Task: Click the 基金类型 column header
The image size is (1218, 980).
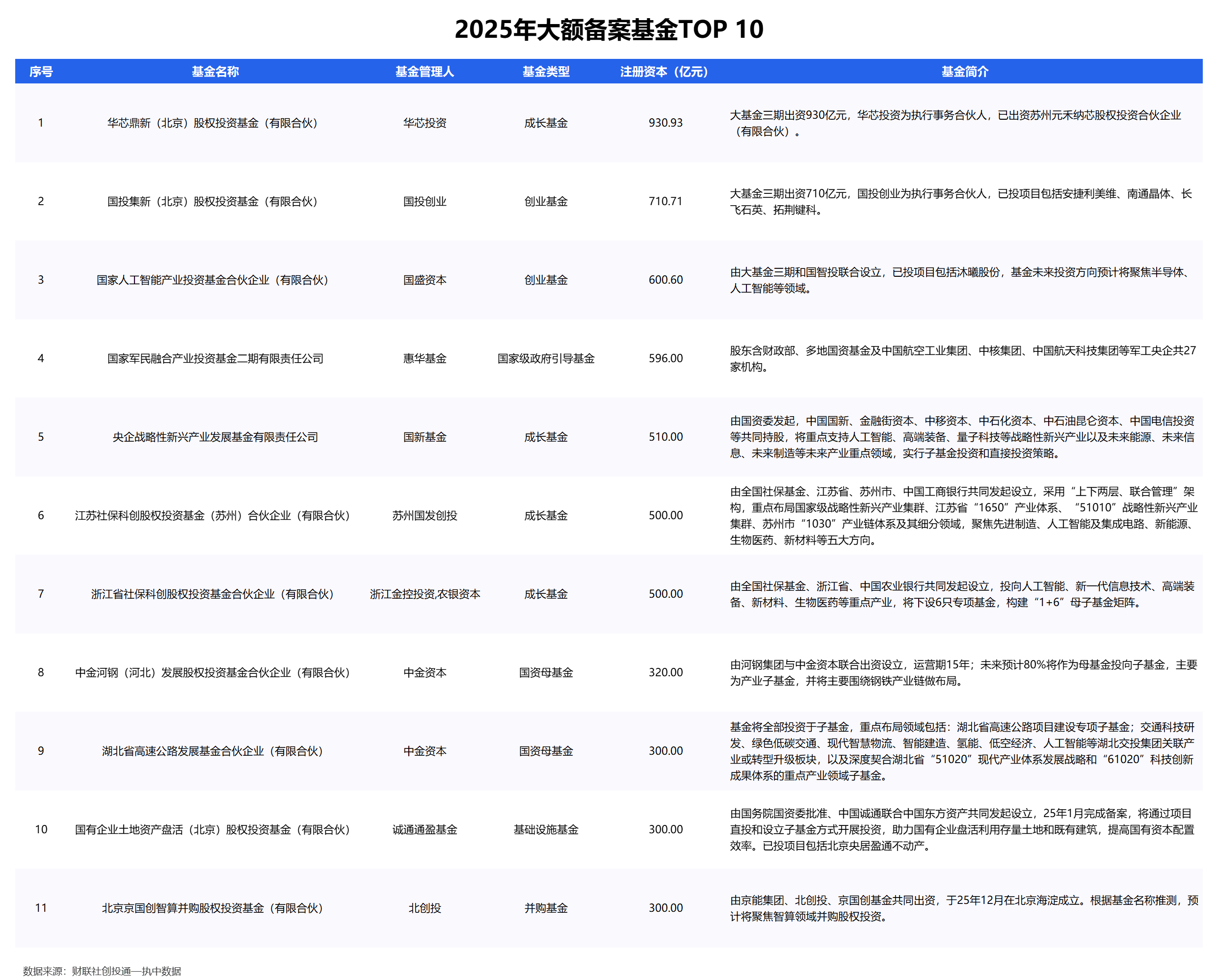Action: coord(546,72)
